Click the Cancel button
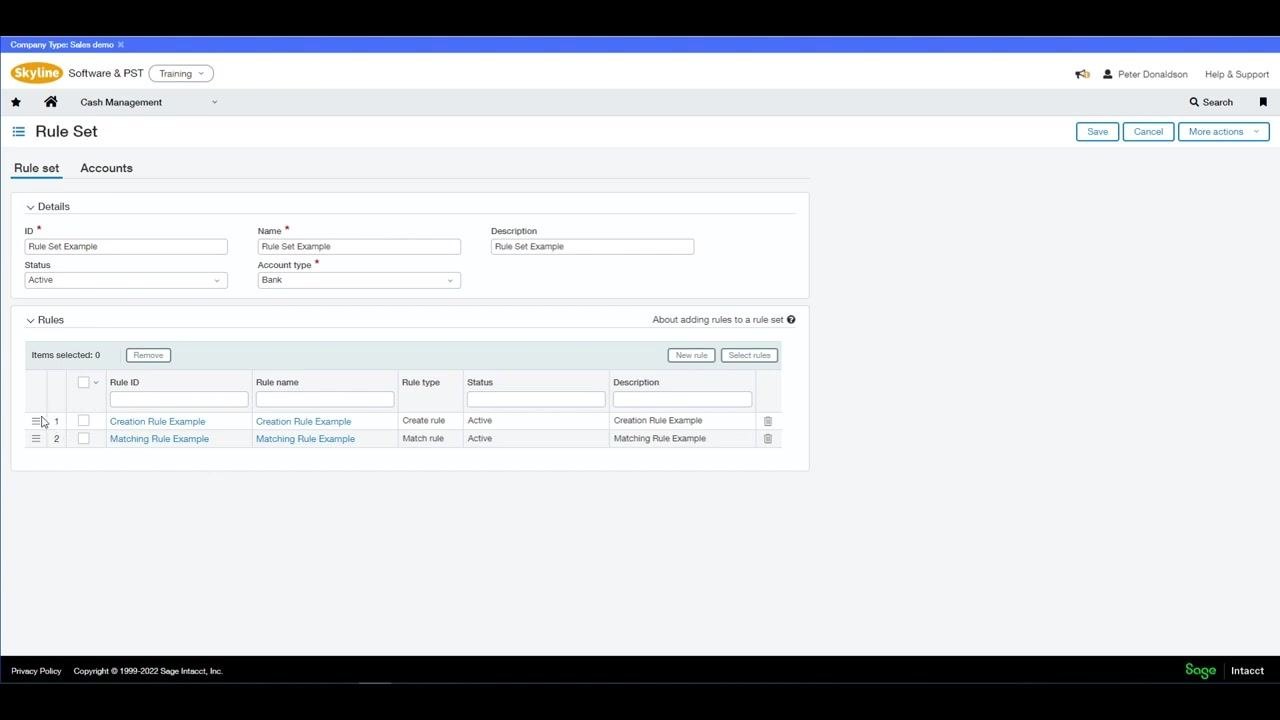This screenshot has height=720, width=1280. click(x=1148, y=132)
